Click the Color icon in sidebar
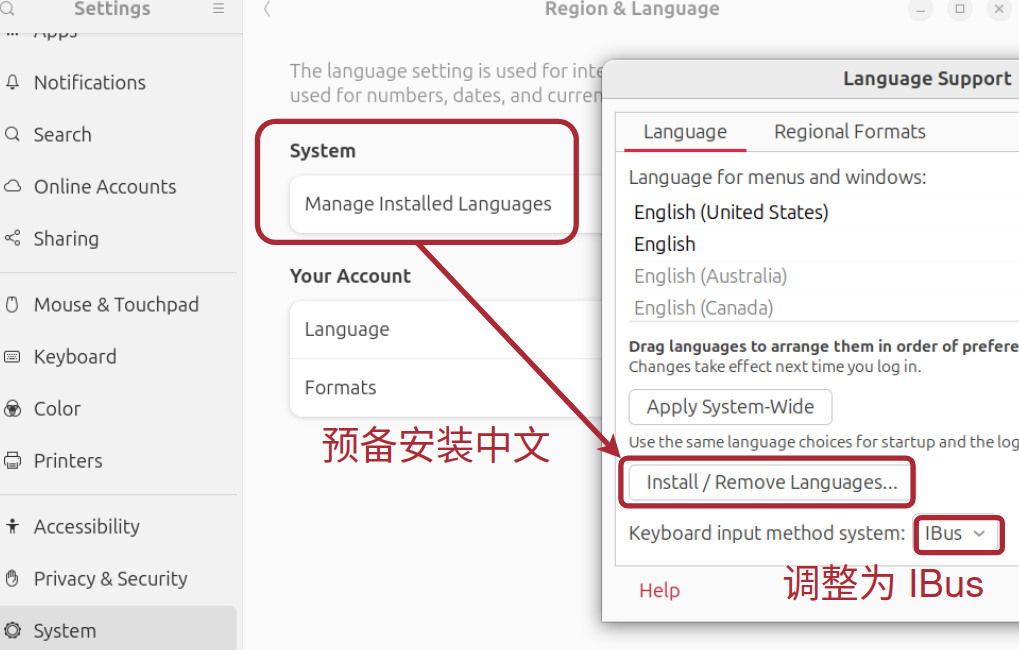Screen dimensions: 1019x650 point(13,409)
